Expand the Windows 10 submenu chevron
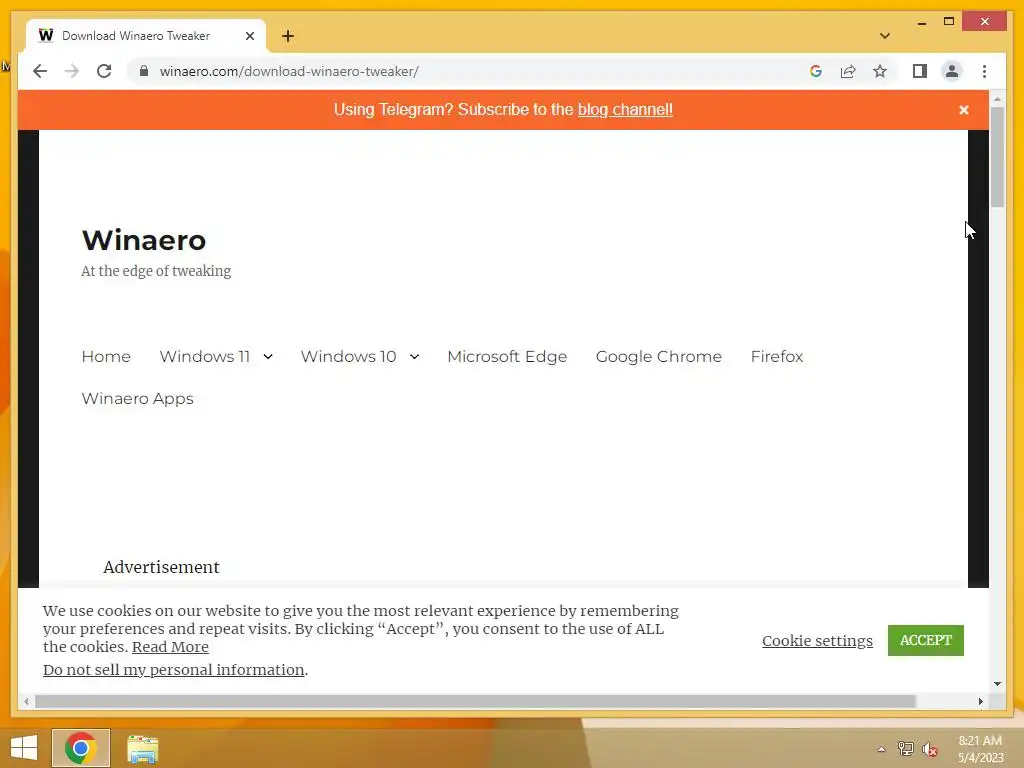1024x768 pixels. coord(414,357)
